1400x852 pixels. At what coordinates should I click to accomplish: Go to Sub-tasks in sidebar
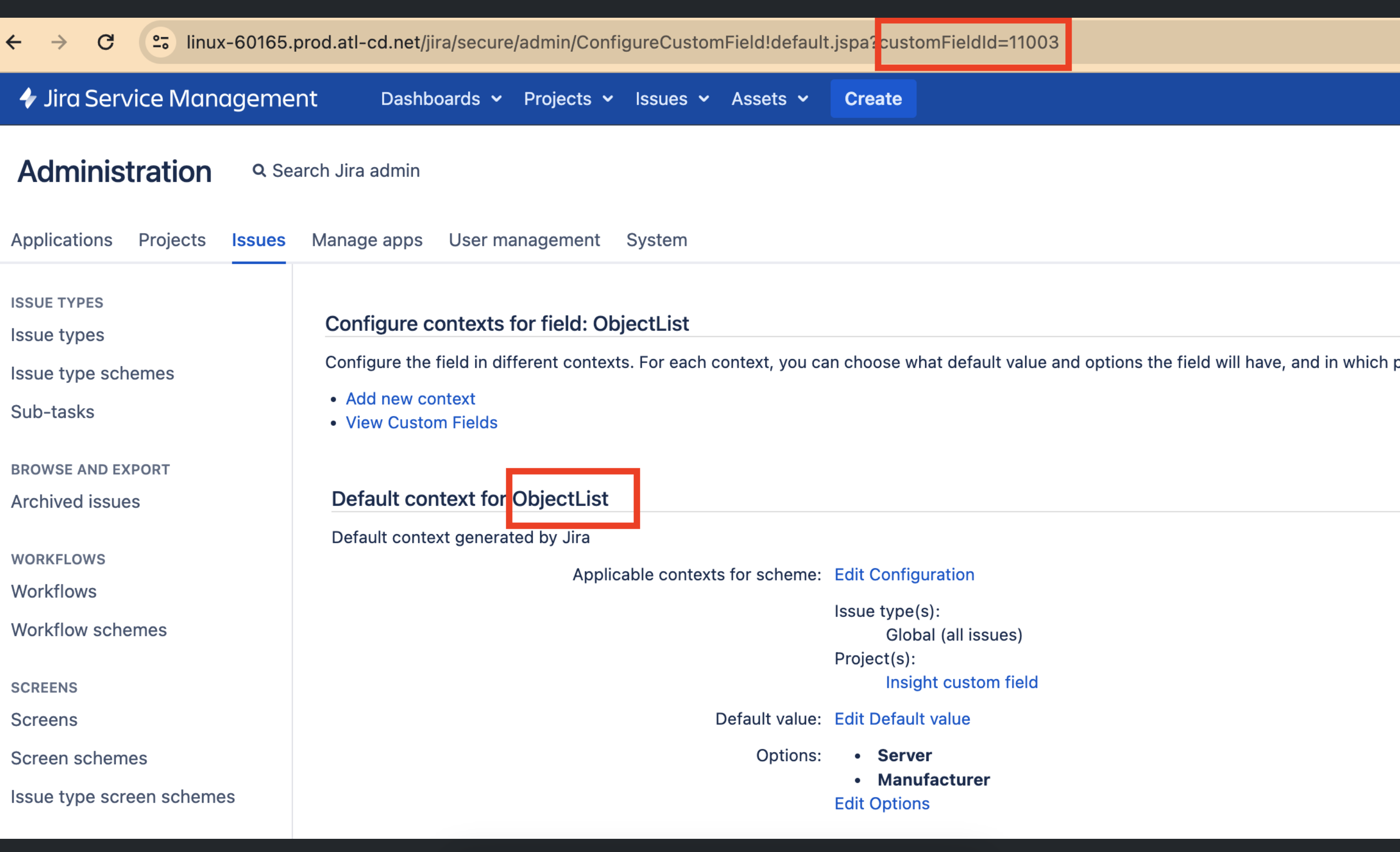[x=53, y=412]
